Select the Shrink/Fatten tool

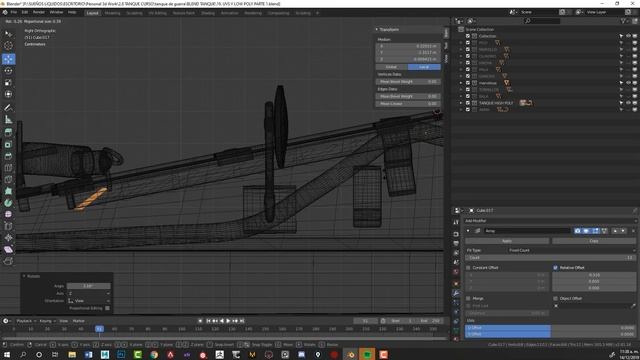(8, 238)
